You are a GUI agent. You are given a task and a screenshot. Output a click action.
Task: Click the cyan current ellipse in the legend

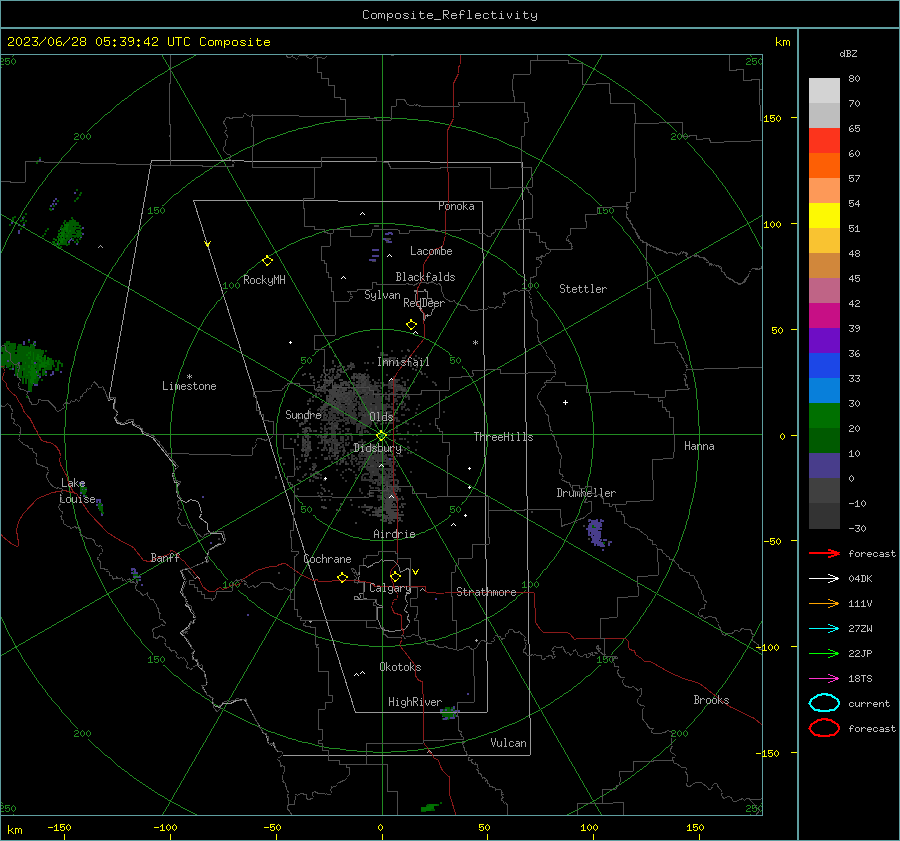[824, 703]
